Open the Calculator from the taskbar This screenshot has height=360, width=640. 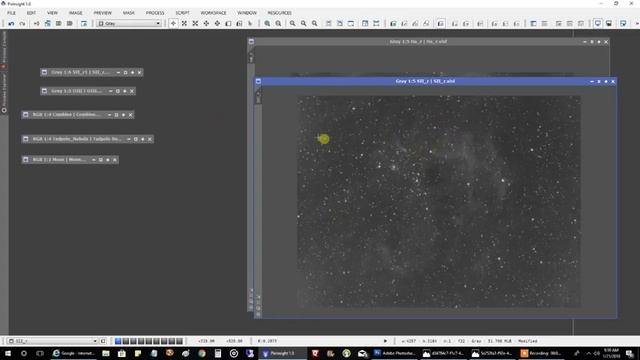coord(218,353)
